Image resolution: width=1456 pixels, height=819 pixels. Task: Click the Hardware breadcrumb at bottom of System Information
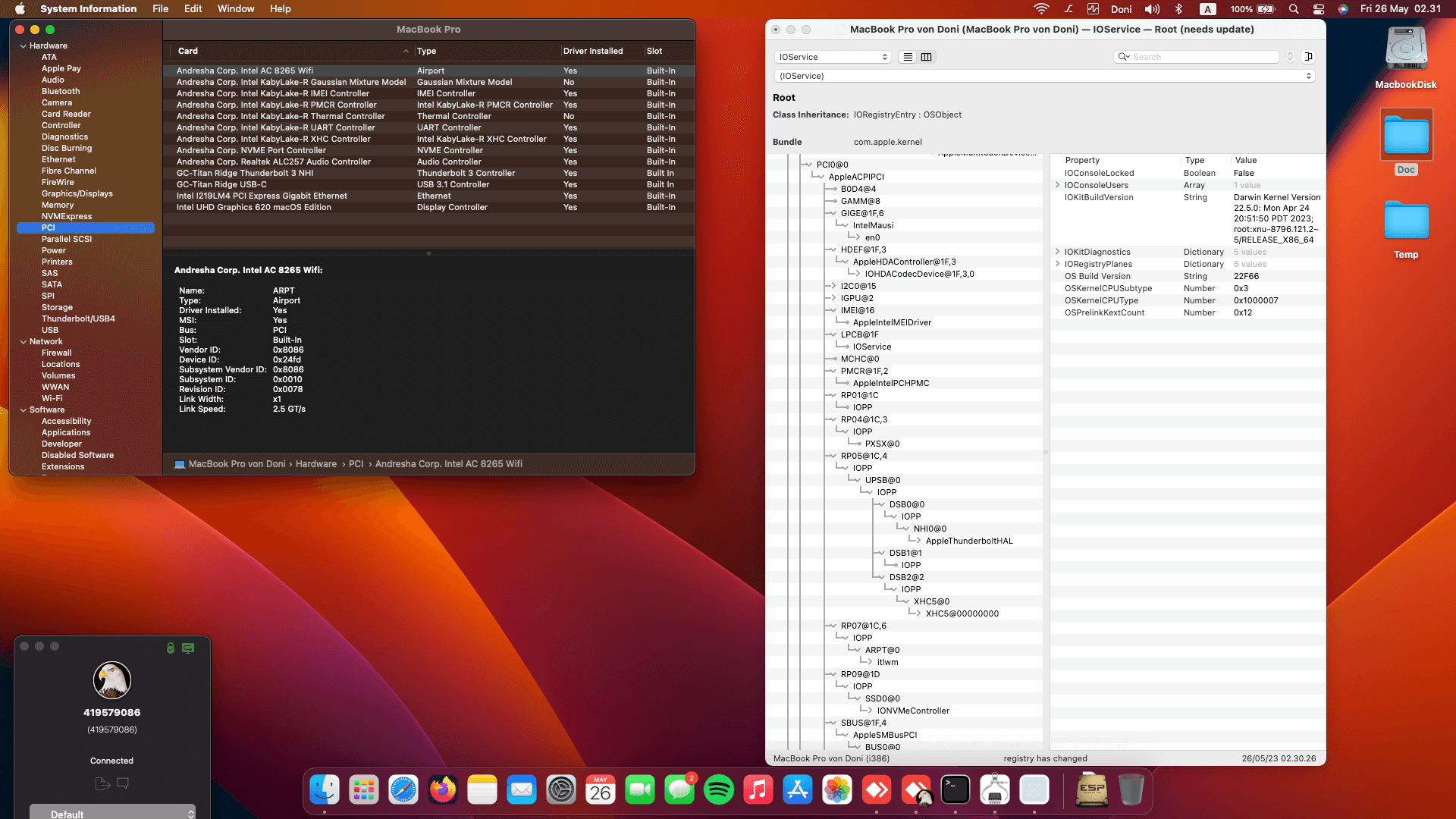[317, 463]
